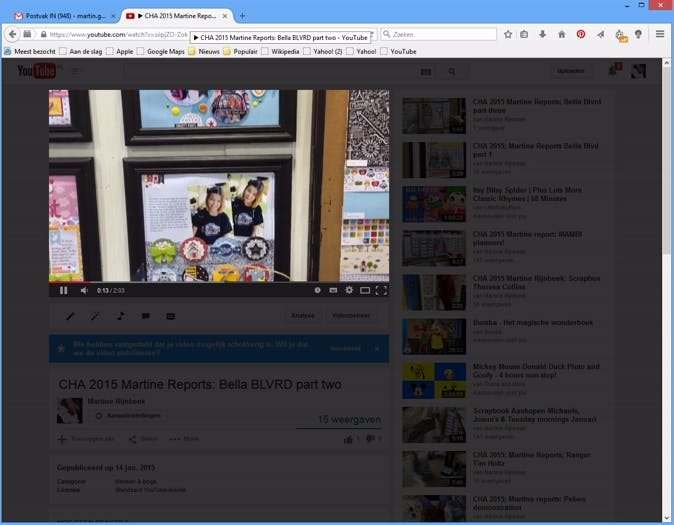Open the YouTube guide hamburger menu
Image resolution: width=674 pixels, height=525 pixels.
click(x=76, y=71)
